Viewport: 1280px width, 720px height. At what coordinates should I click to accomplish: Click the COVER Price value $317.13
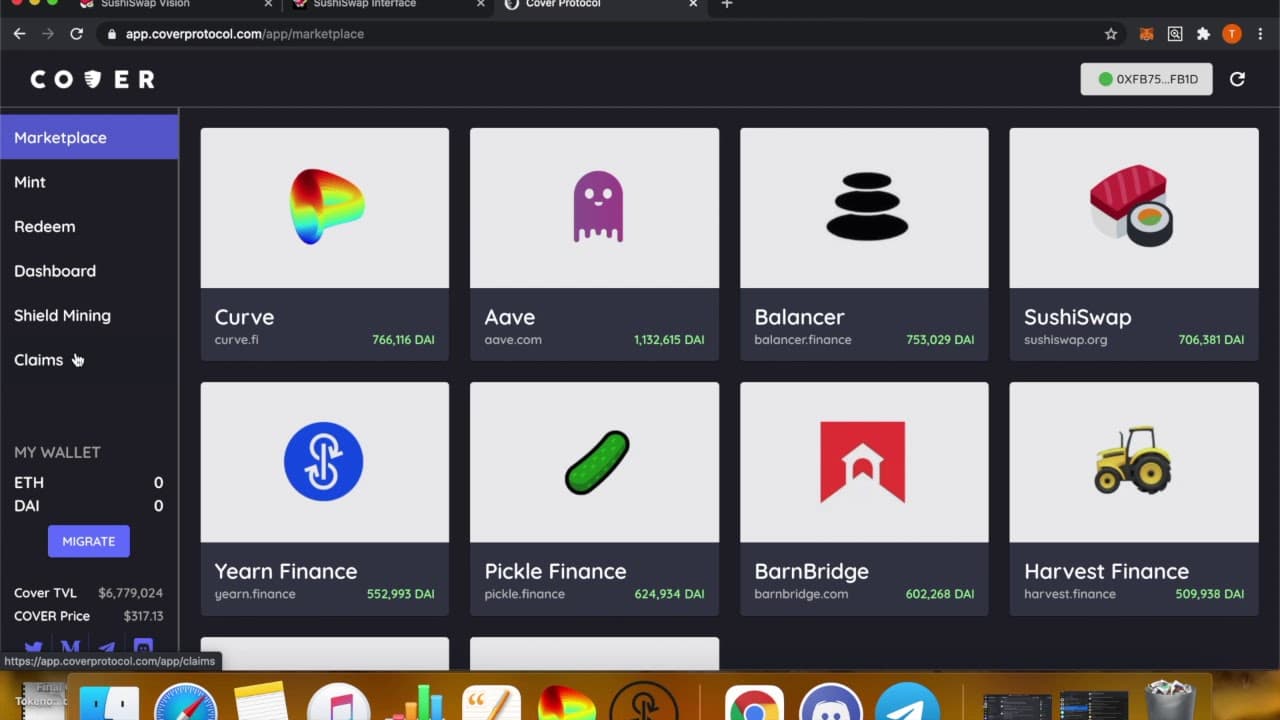[143, 616]
